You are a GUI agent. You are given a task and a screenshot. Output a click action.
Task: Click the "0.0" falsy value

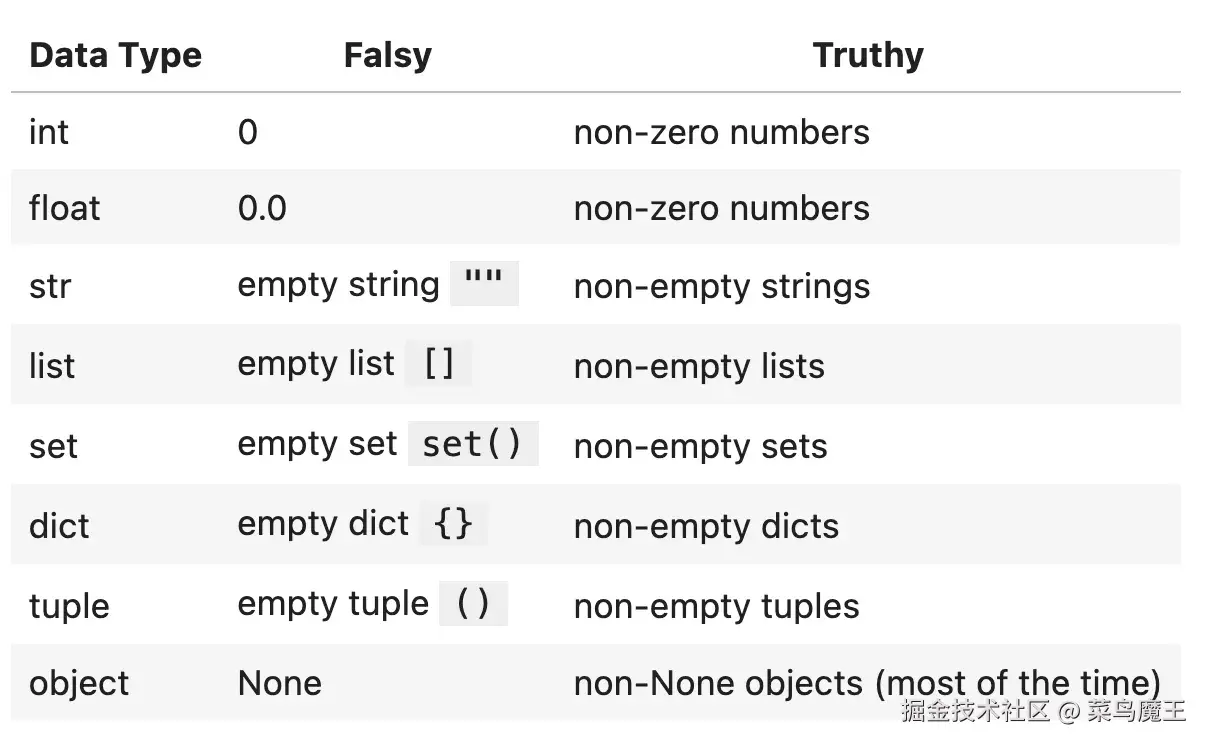262,208
